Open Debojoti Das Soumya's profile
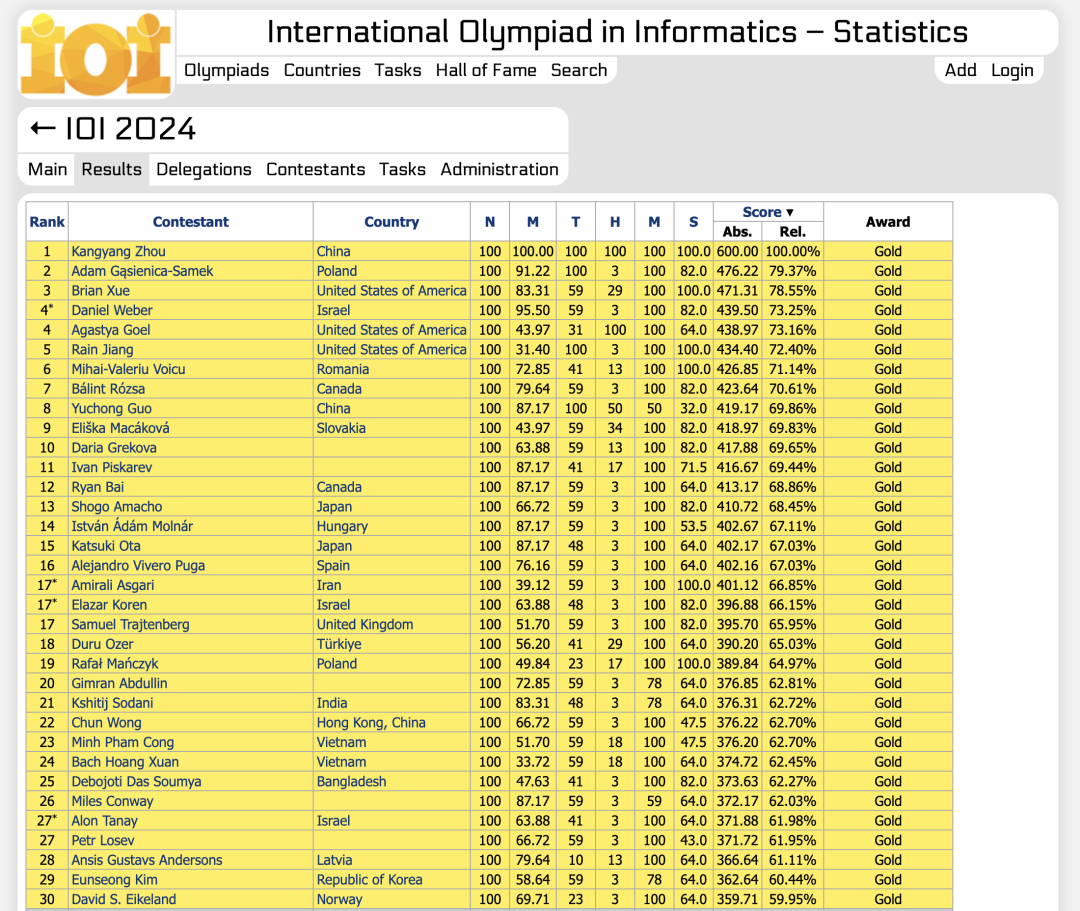 (136, 782)
